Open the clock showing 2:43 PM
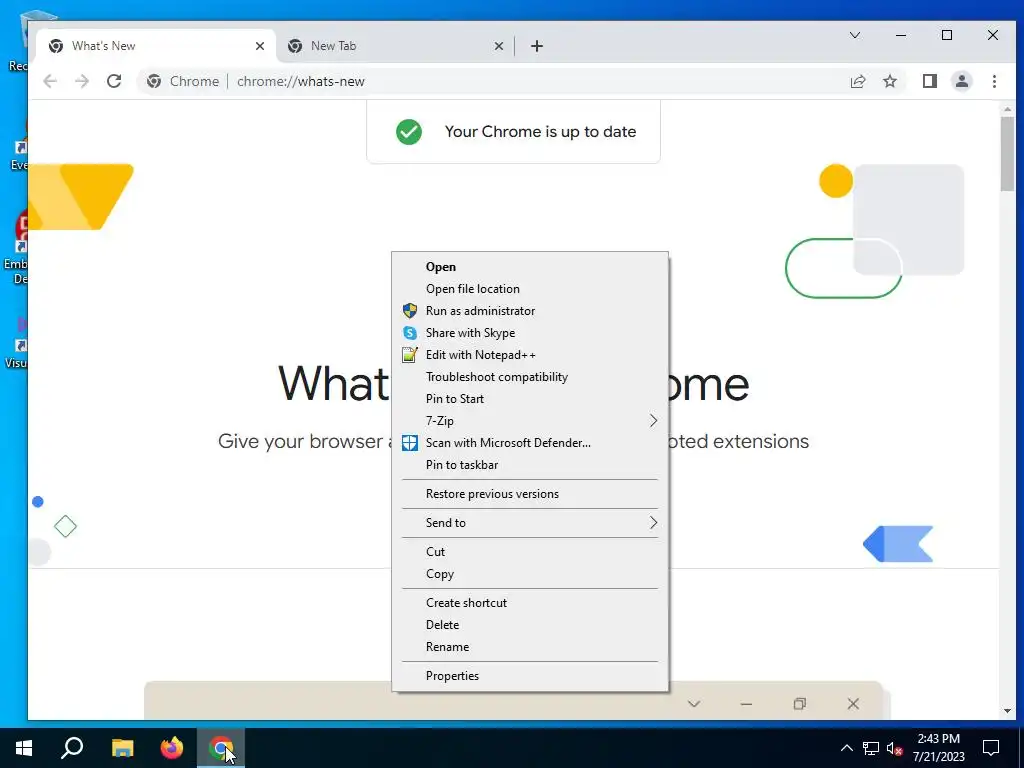 click(x=938, y=748)
